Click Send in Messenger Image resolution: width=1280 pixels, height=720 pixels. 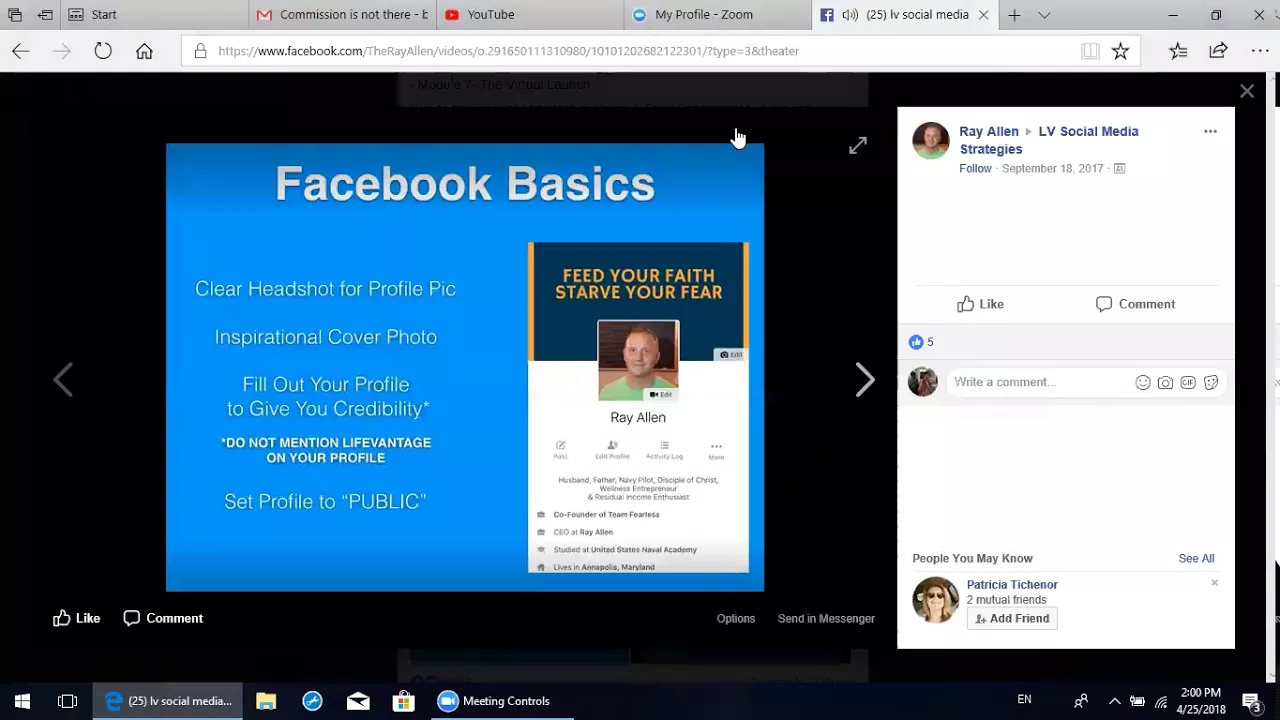pos(826,618)
